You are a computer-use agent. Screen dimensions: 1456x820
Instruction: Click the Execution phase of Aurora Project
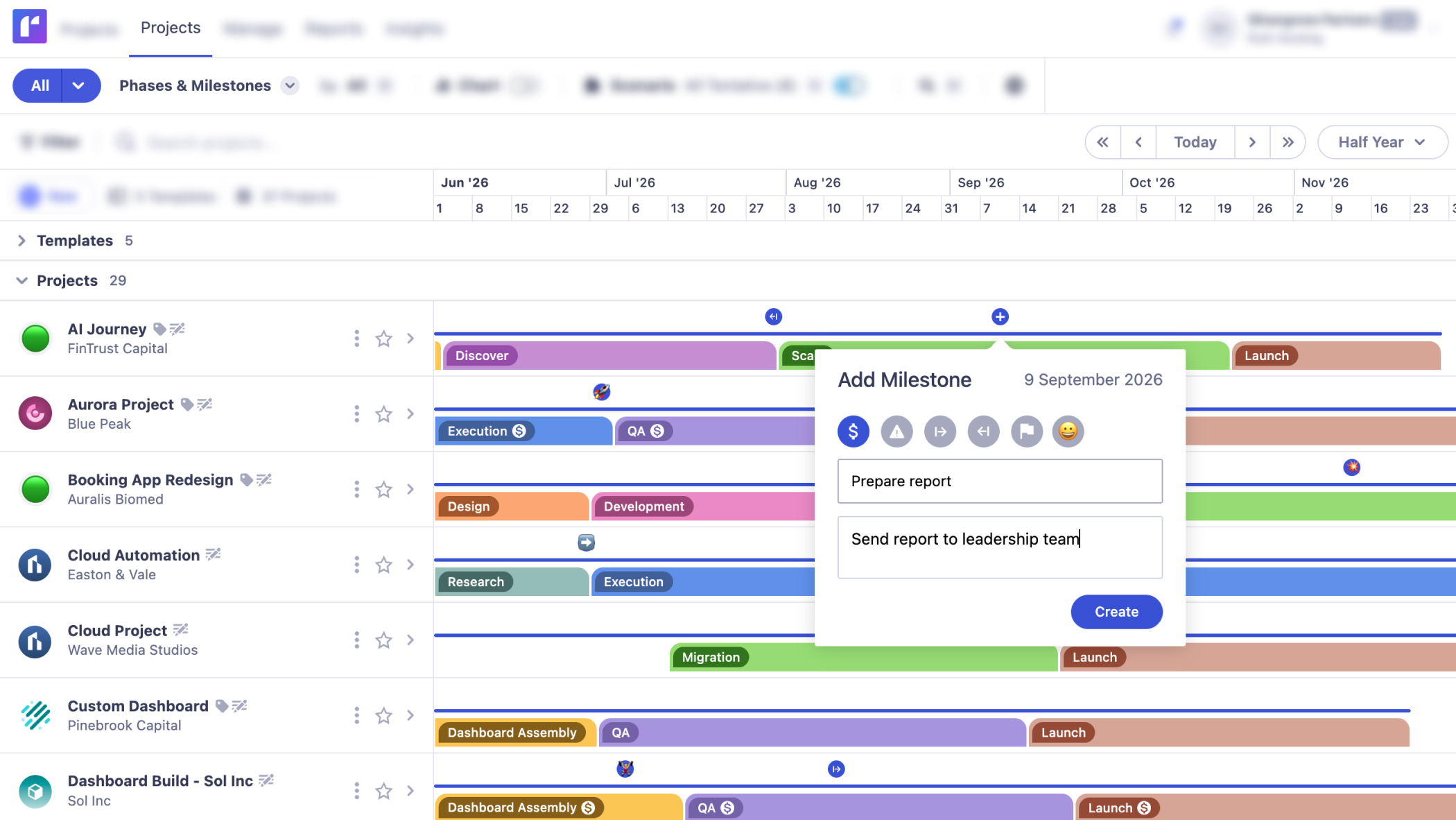coord(524,431)
